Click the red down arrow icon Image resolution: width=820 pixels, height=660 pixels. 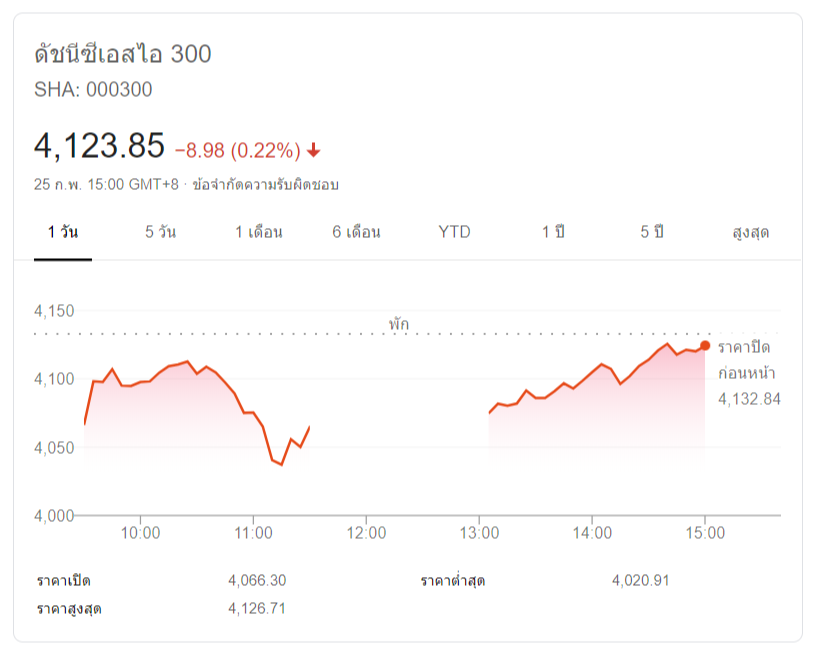click(x=314, y=151)
